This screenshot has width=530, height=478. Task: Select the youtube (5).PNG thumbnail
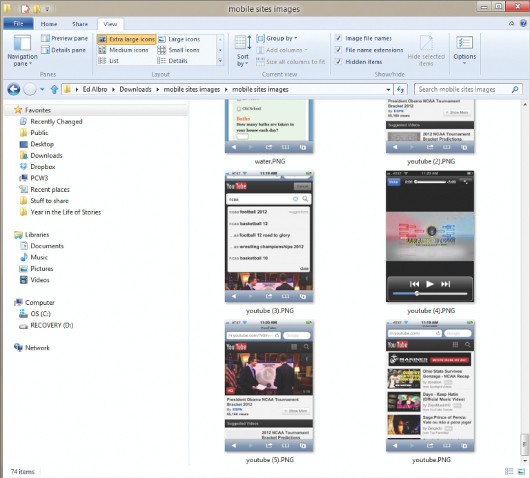pos(269,386)
